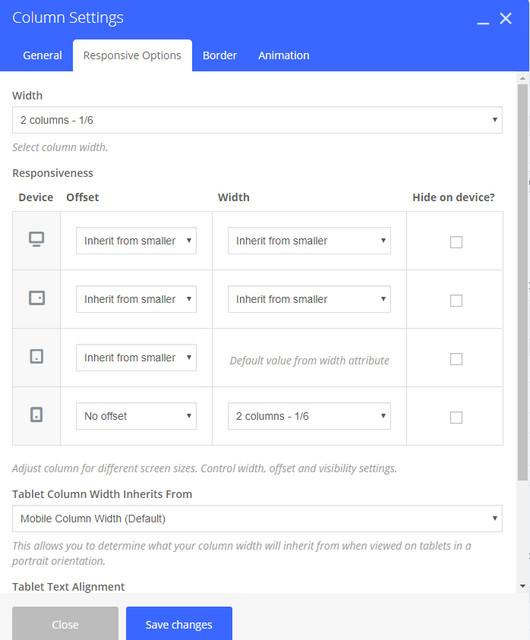The height and width of the screenshot is (640, 530).
Task: Enable hide on desktop device checkbox
Action: coord(456,242)
